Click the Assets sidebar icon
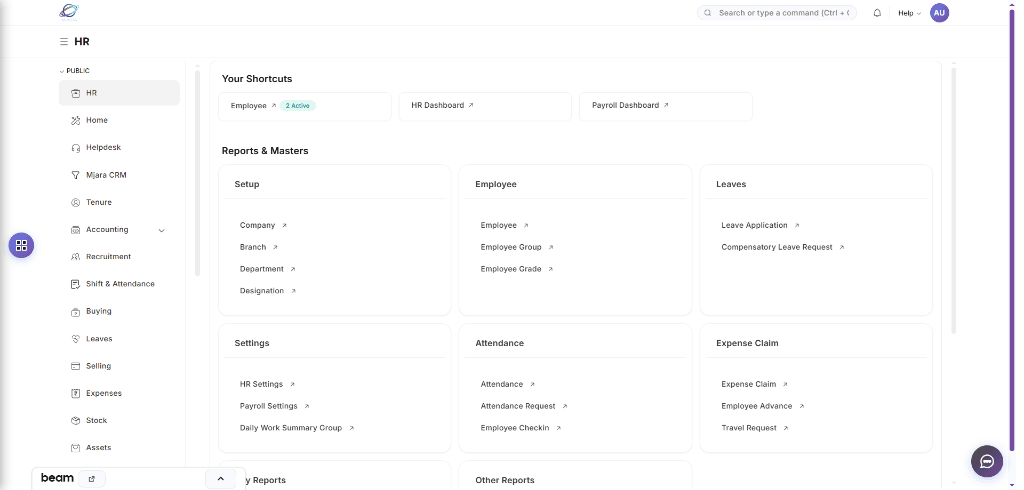This screenshot has height=490, width=1024. click(75, 448)
